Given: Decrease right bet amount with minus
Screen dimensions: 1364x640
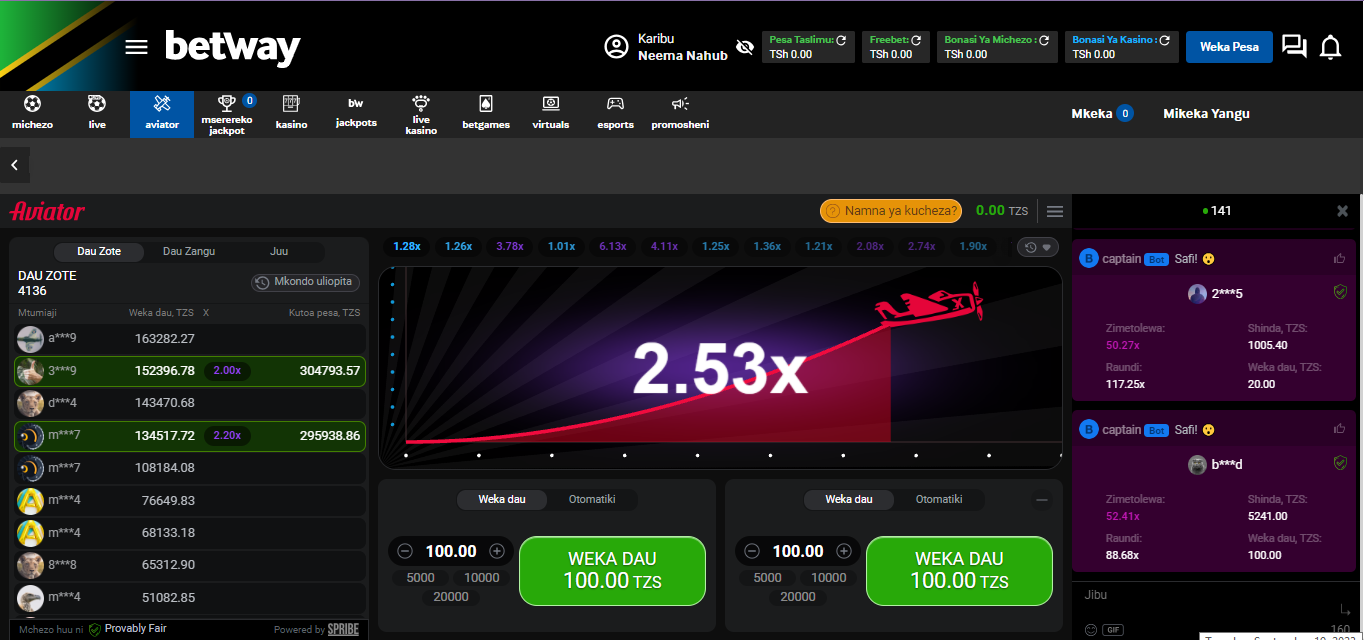Looking at the screenshot, I should [x=752, y=551].
